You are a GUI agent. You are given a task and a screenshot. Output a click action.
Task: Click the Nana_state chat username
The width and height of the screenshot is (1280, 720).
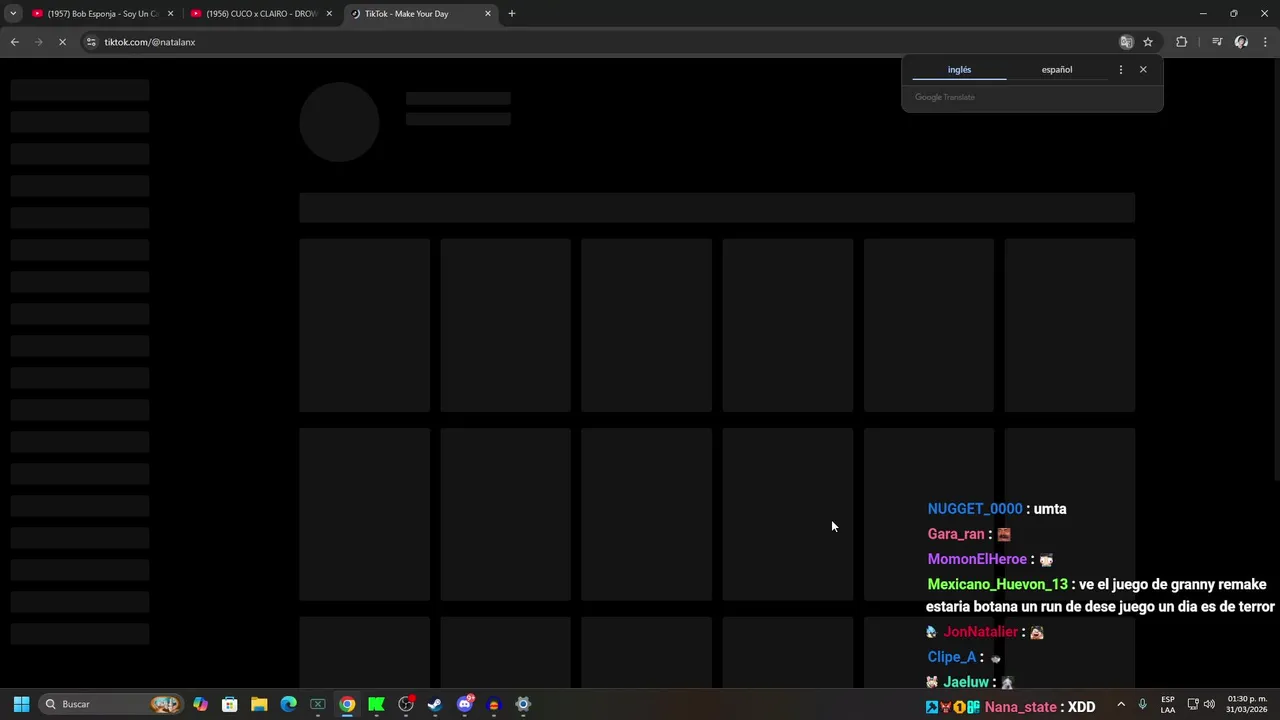point(1020,707)
